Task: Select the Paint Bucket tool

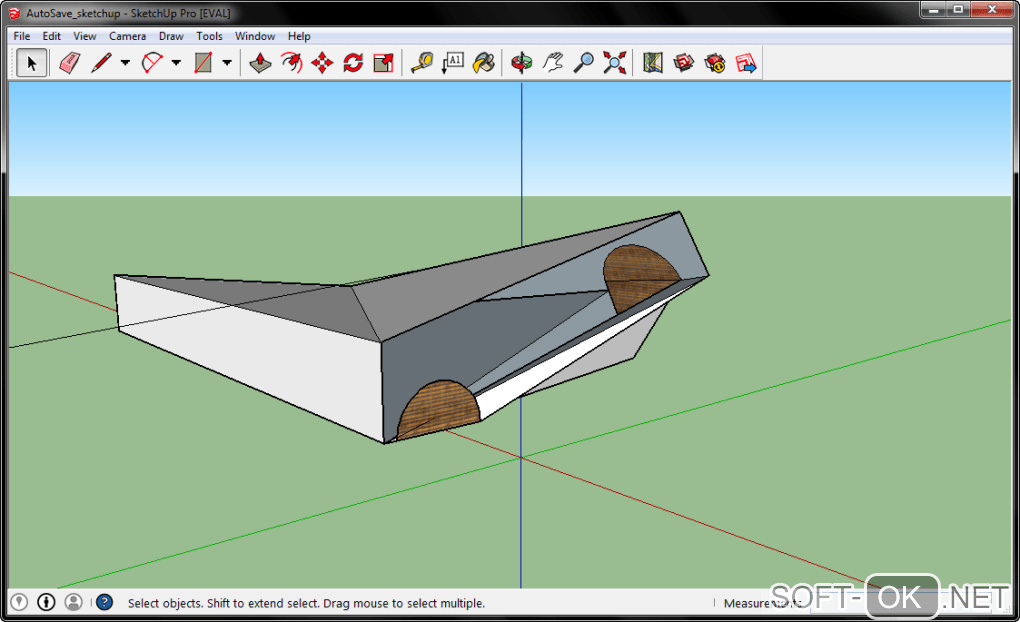Action: tap(484, 63)
